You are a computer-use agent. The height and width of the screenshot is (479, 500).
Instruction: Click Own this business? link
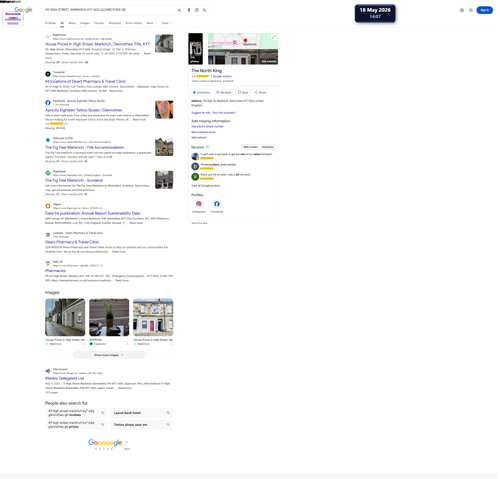[x=225, y=113]
